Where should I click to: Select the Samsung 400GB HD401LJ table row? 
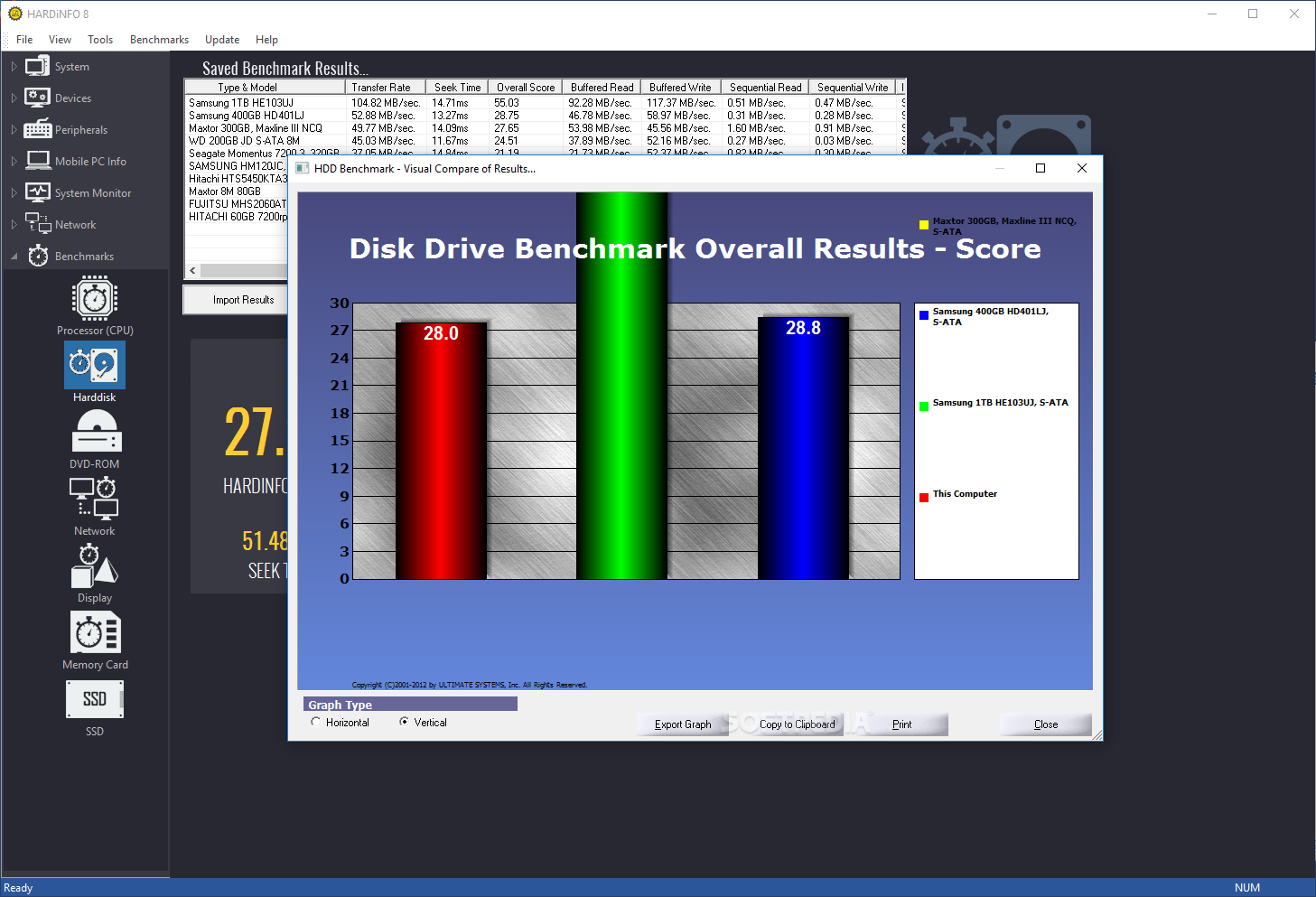coord(544,116)
